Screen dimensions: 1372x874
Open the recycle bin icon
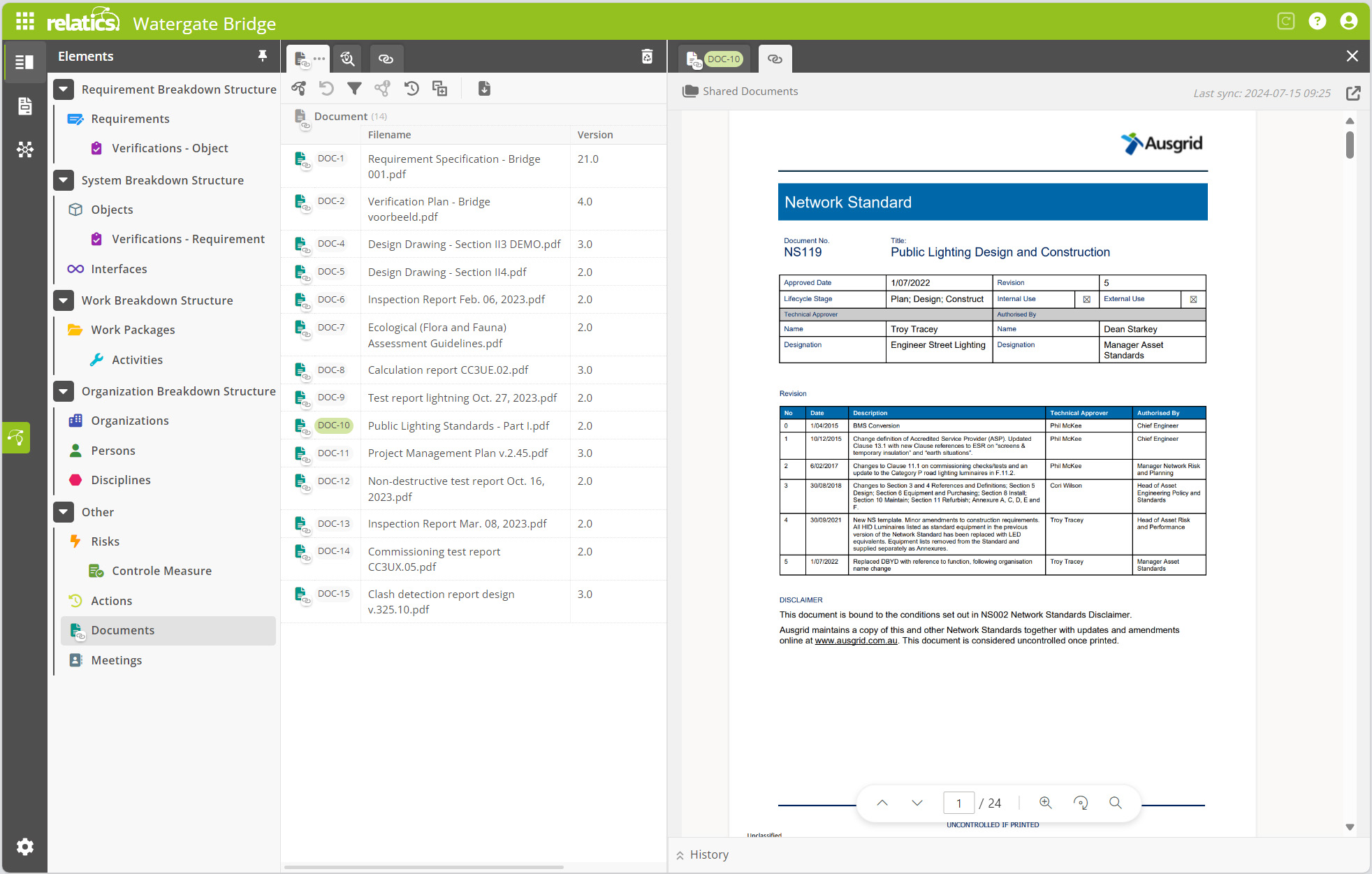point(647,57)
